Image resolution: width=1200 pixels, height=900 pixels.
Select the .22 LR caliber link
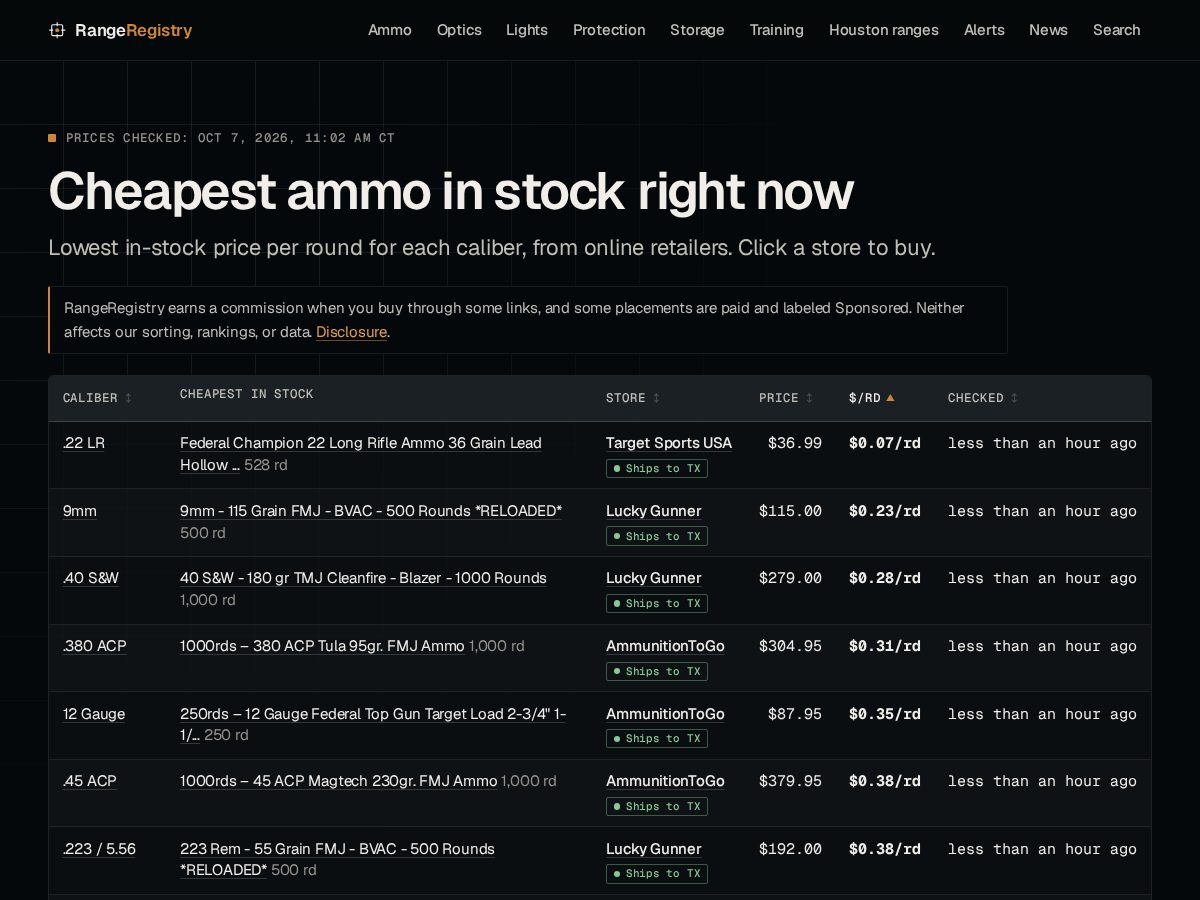tap(84, 443)
